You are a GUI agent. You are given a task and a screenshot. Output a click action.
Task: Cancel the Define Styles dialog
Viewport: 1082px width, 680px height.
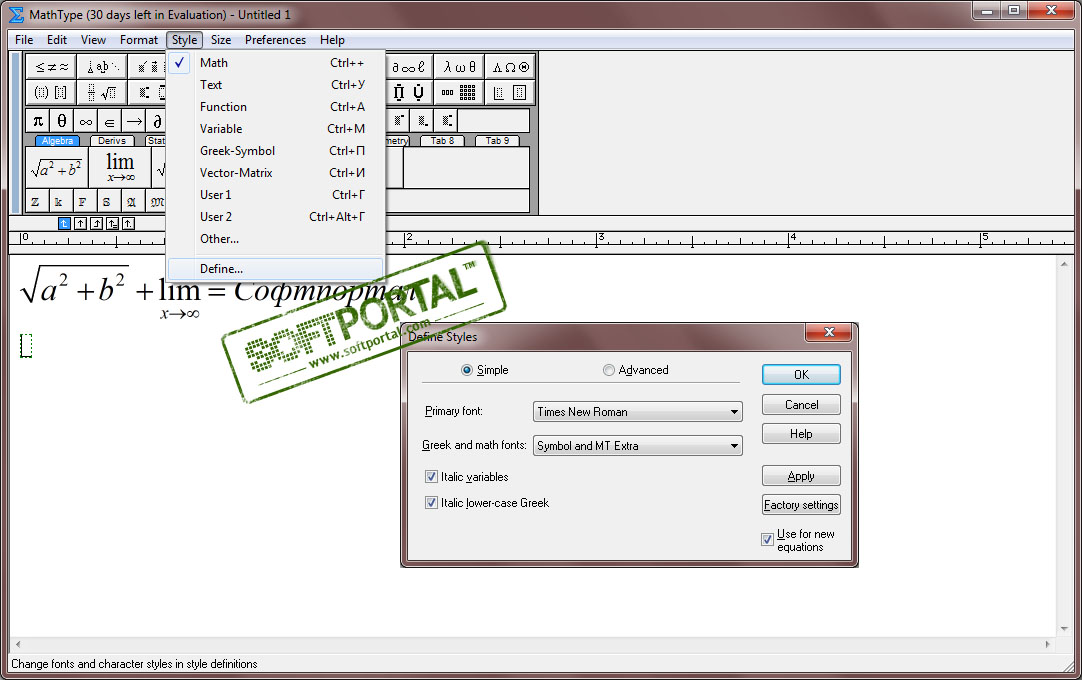pos(801,405)
